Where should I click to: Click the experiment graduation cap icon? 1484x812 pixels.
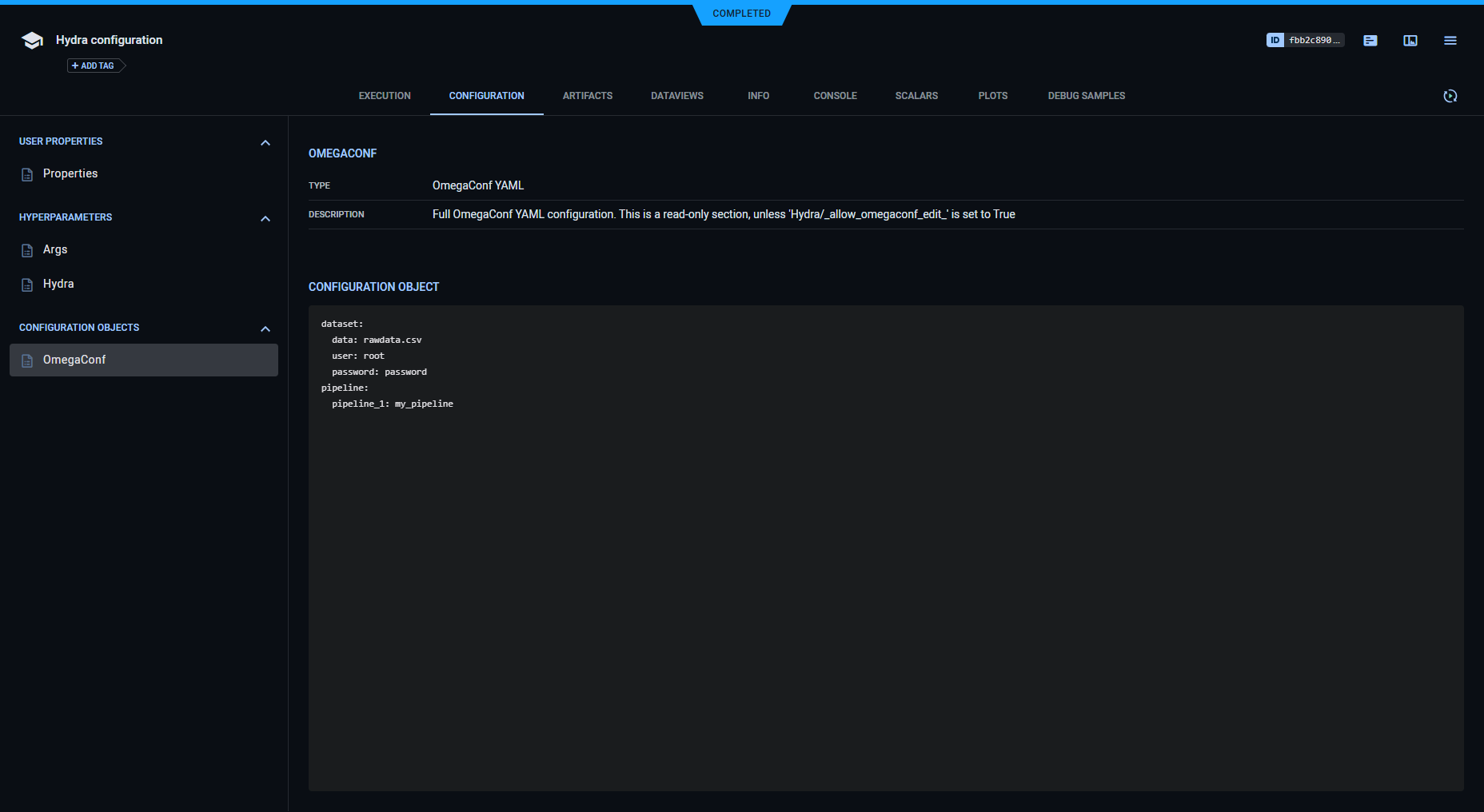(32, 41)
